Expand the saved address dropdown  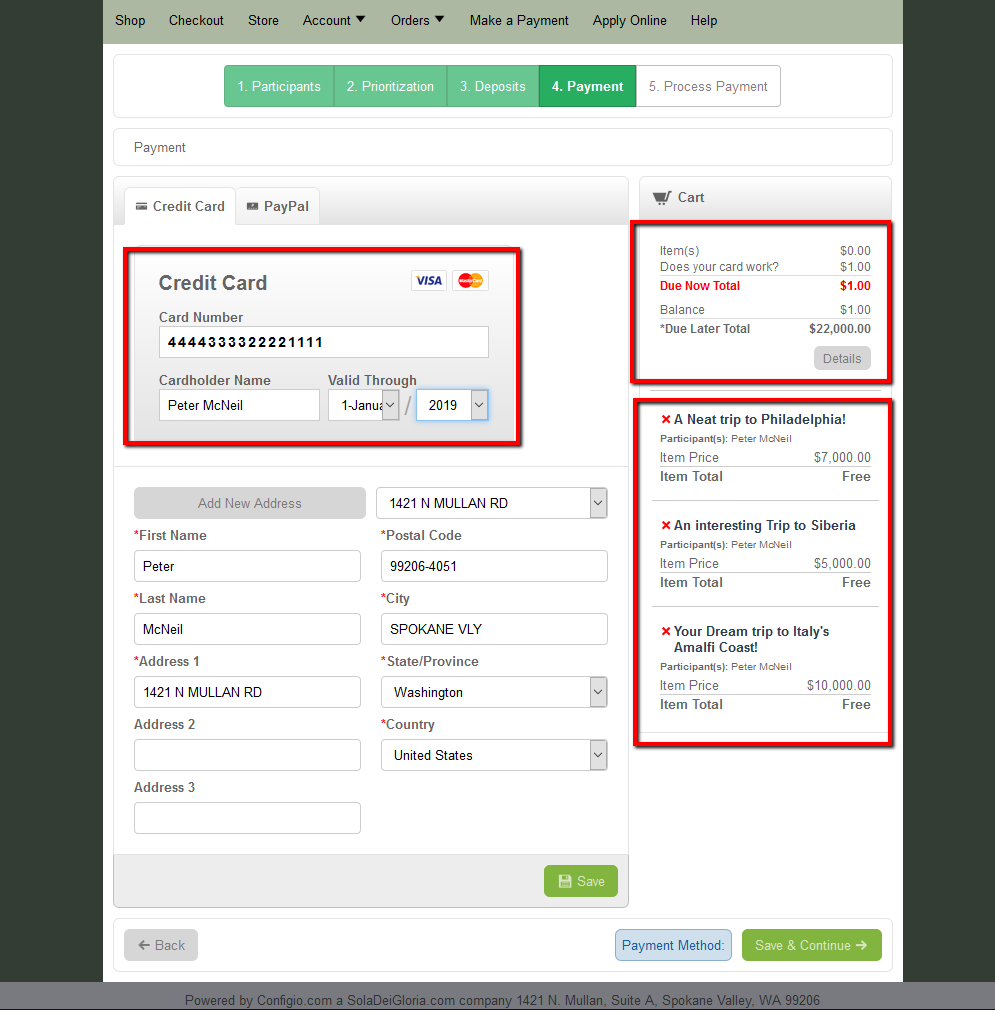click(492, 503)
